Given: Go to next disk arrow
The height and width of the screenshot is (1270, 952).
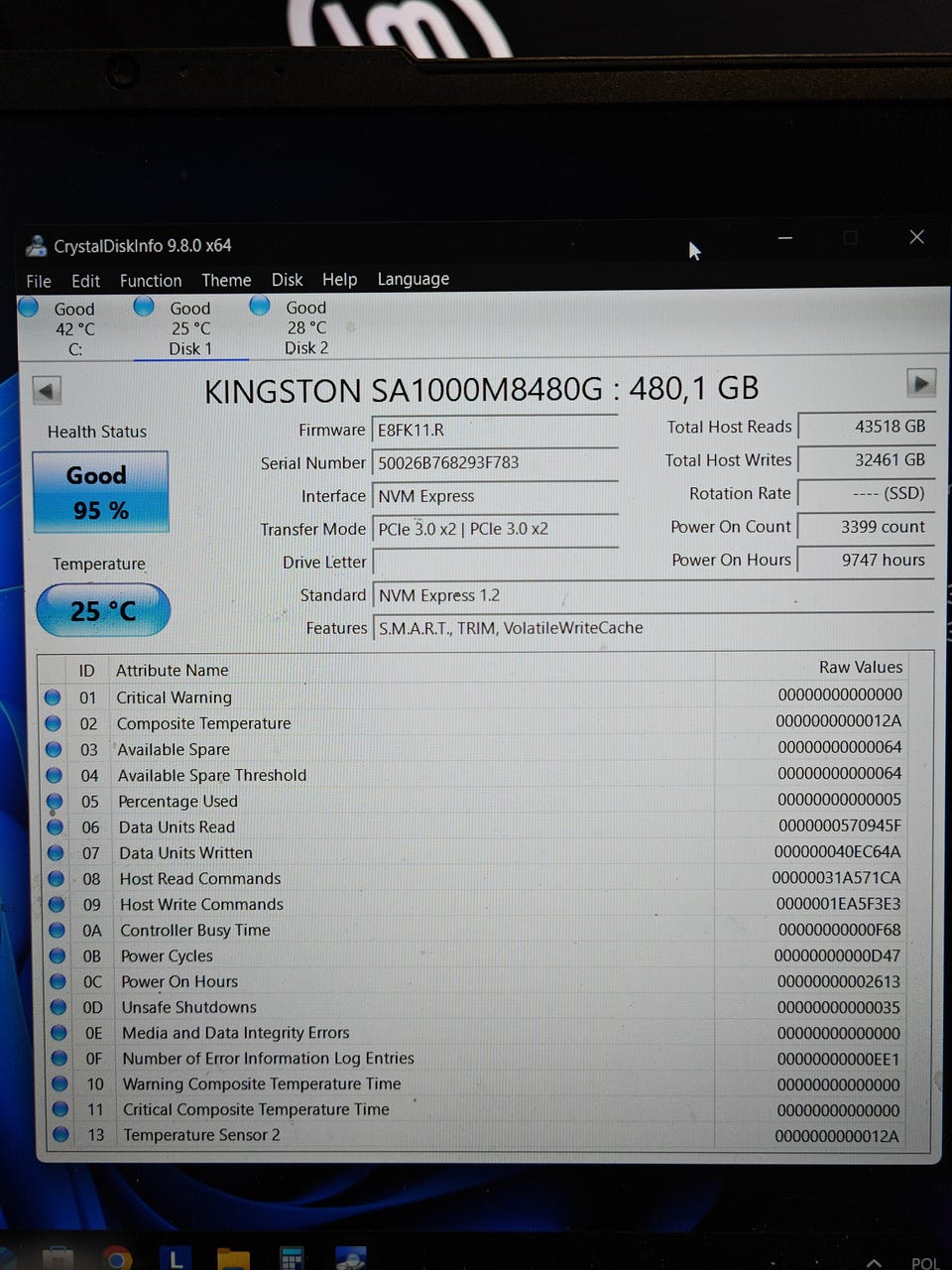Looking at the screenshot, I should 921,383.
